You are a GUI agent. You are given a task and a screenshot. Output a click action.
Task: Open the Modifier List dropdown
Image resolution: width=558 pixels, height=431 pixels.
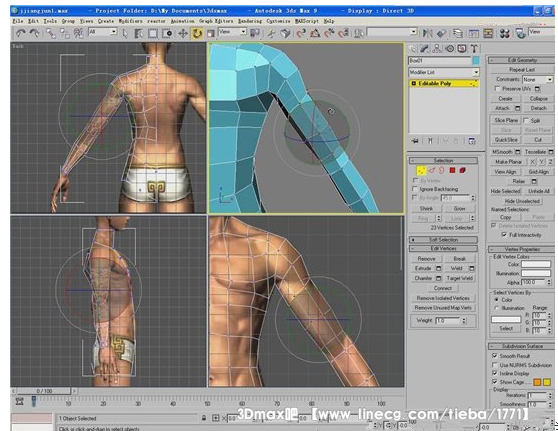[443, 72]
